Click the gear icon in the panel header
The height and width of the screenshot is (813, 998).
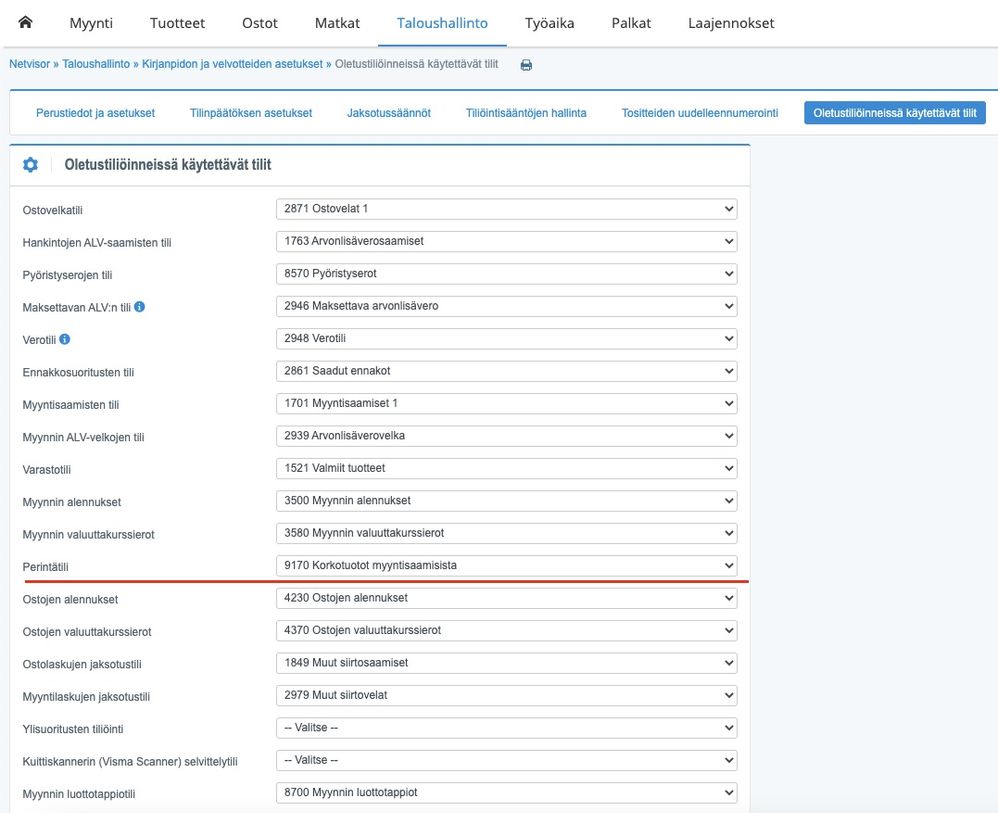click(x=31, y=165)
